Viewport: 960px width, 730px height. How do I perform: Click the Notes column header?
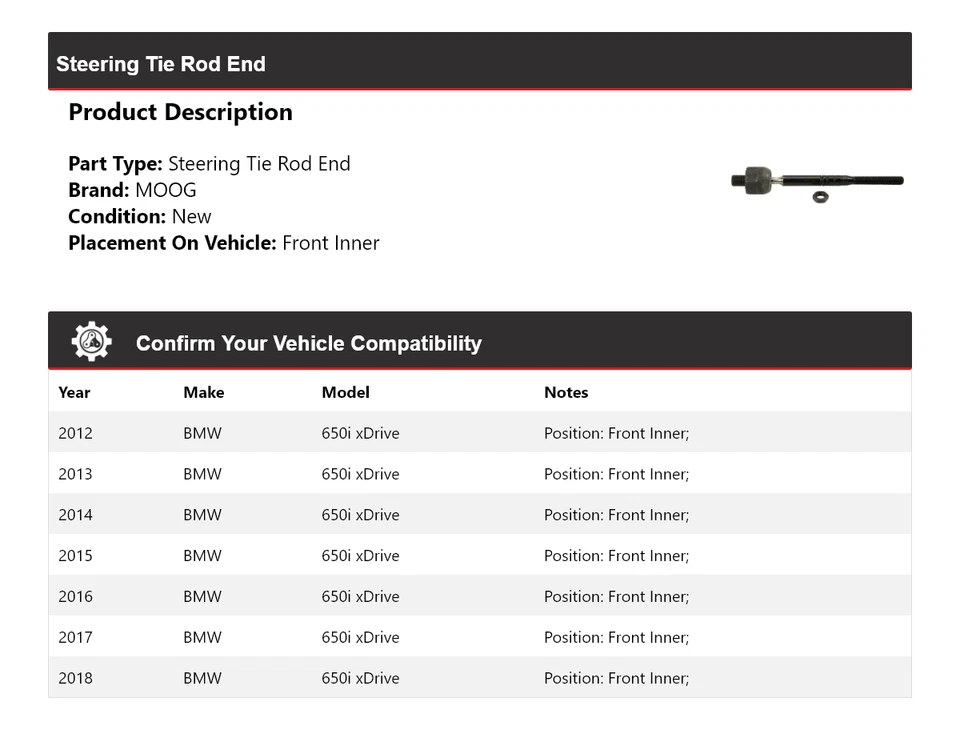(566, 392)
